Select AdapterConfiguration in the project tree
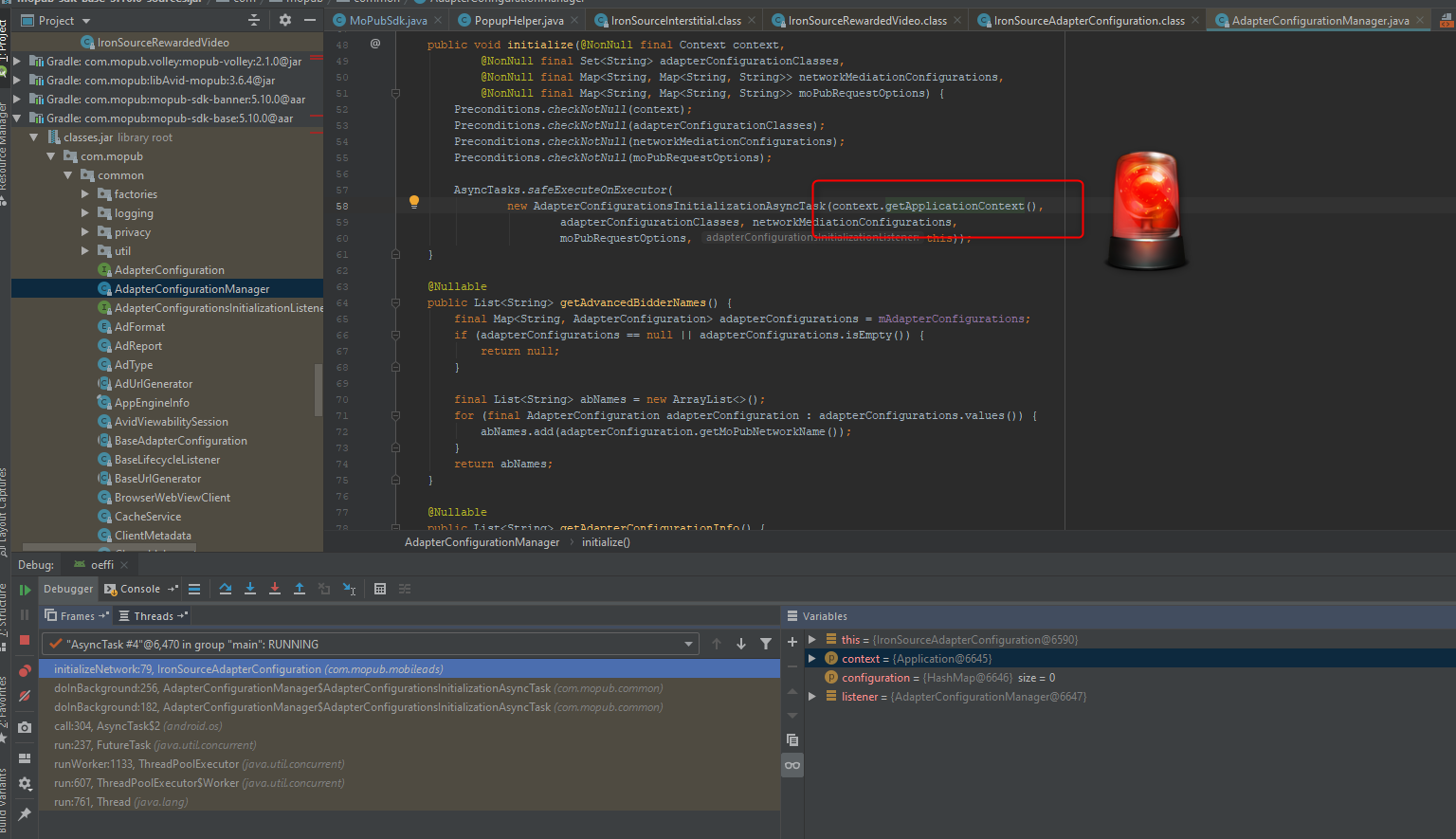Screen dimensions: 1456x839 click(x=170, y=270)
